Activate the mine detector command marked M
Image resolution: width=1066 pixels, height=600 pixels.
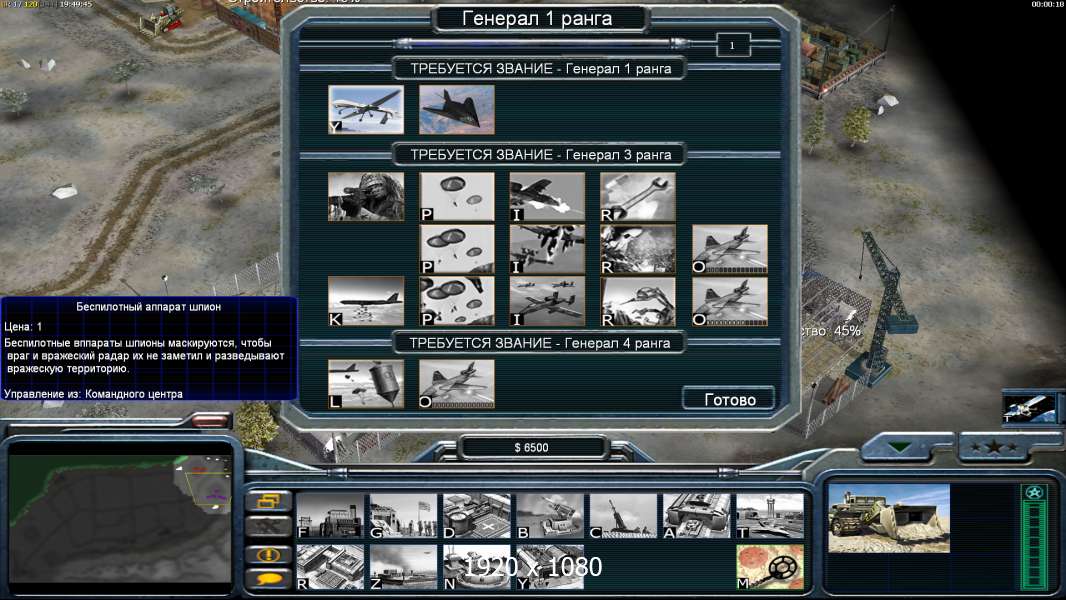770,567
